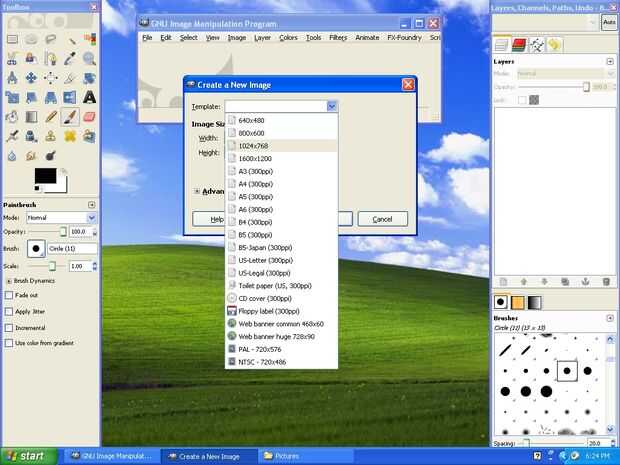Open the Paintbrush Mode dropdown

[x=61, y=218]
